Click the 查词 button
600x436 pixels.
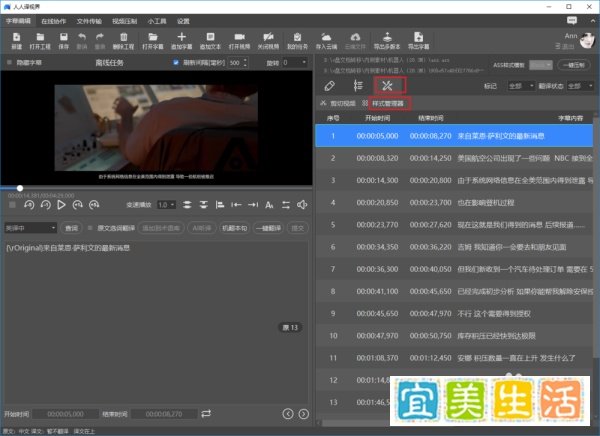click(x=71, y=228)
